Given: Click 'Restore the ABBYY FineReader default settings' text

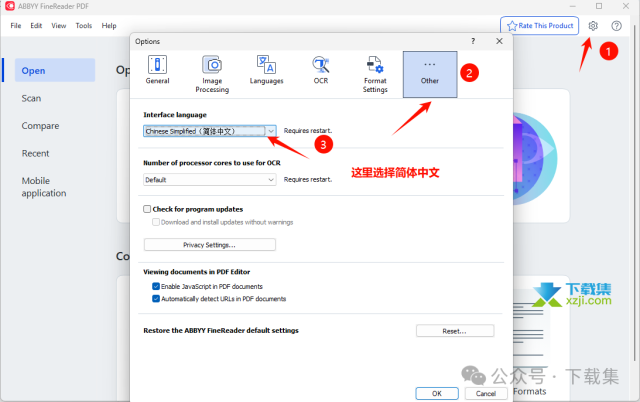Looking at the screenshot, I should [221, 330].
